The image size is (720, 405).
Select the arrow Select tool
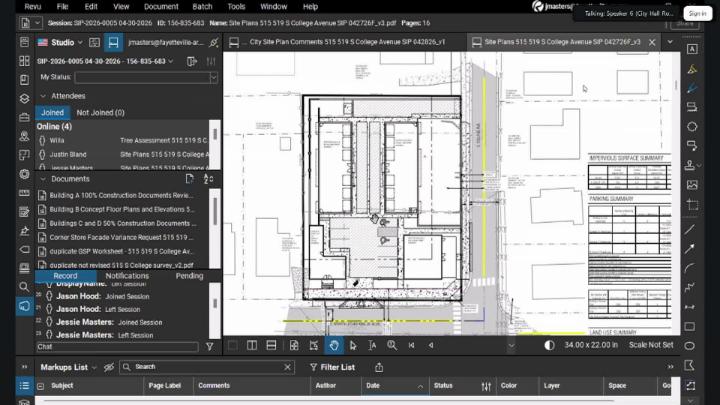pyautogui.click(x=353, y=345)
